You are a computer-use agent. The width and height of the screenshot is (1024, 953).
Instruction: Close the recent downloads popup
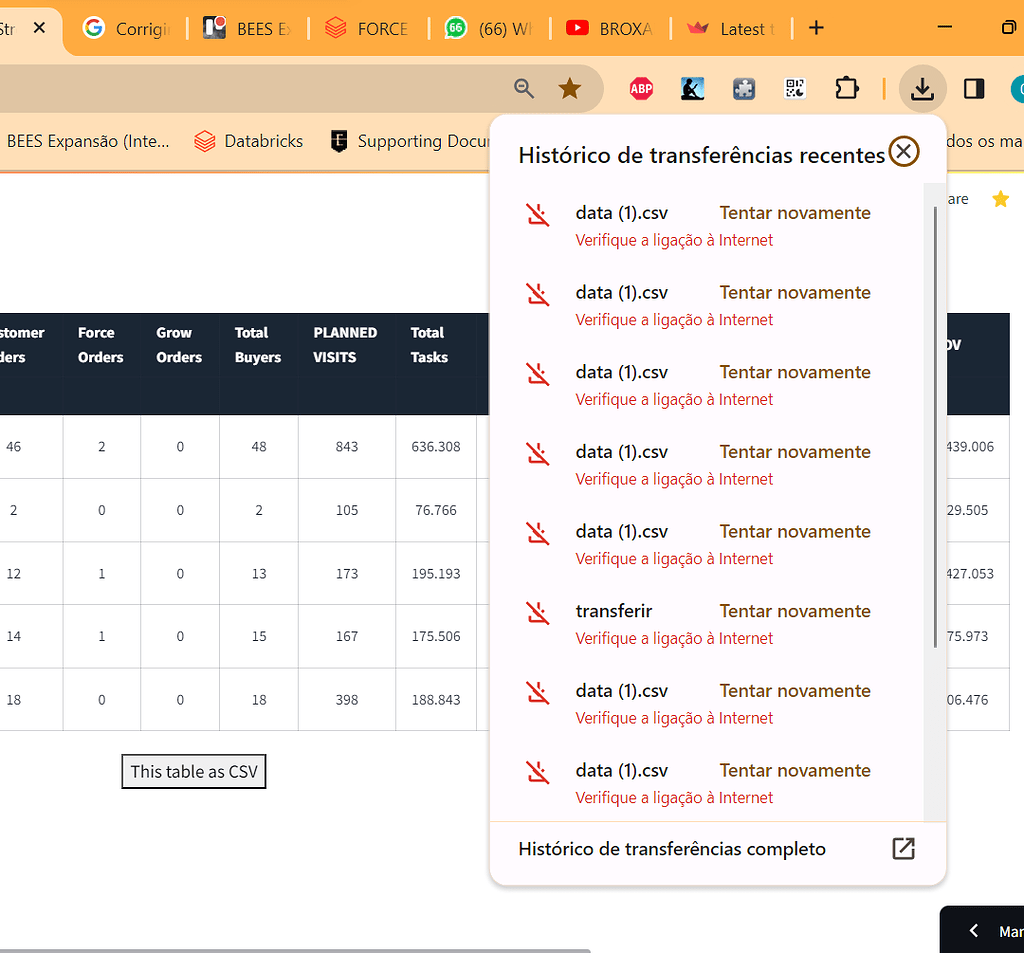(x=903, y=151)
